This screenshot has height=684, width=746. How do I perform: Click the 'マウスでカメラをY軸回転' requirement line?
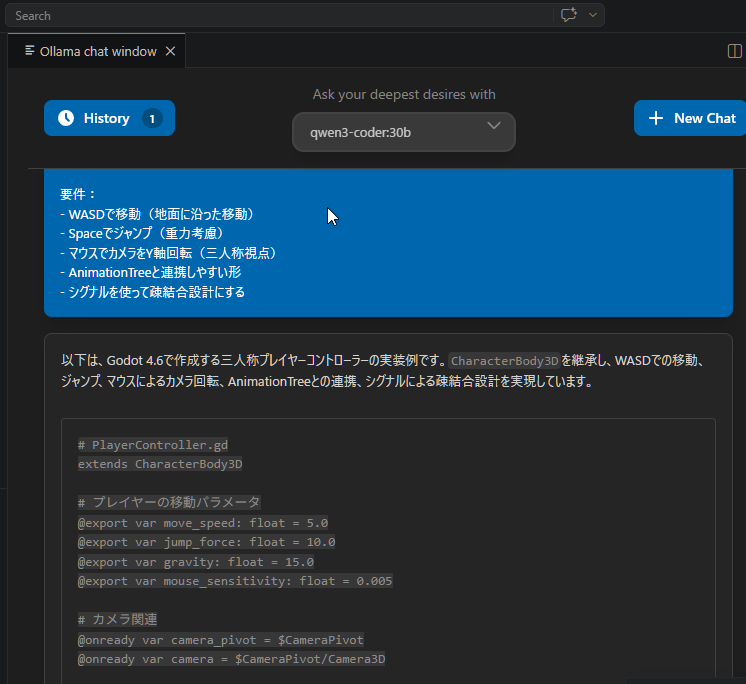[x=170, y=253]
